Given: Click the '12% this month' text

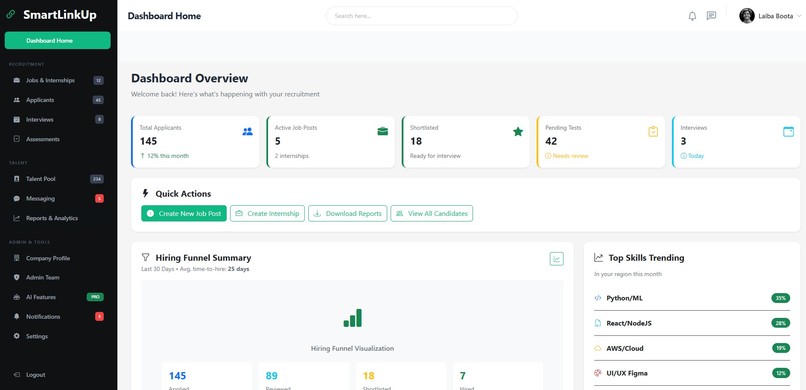Looking at the screenshot, I should (x=168, y=156).
